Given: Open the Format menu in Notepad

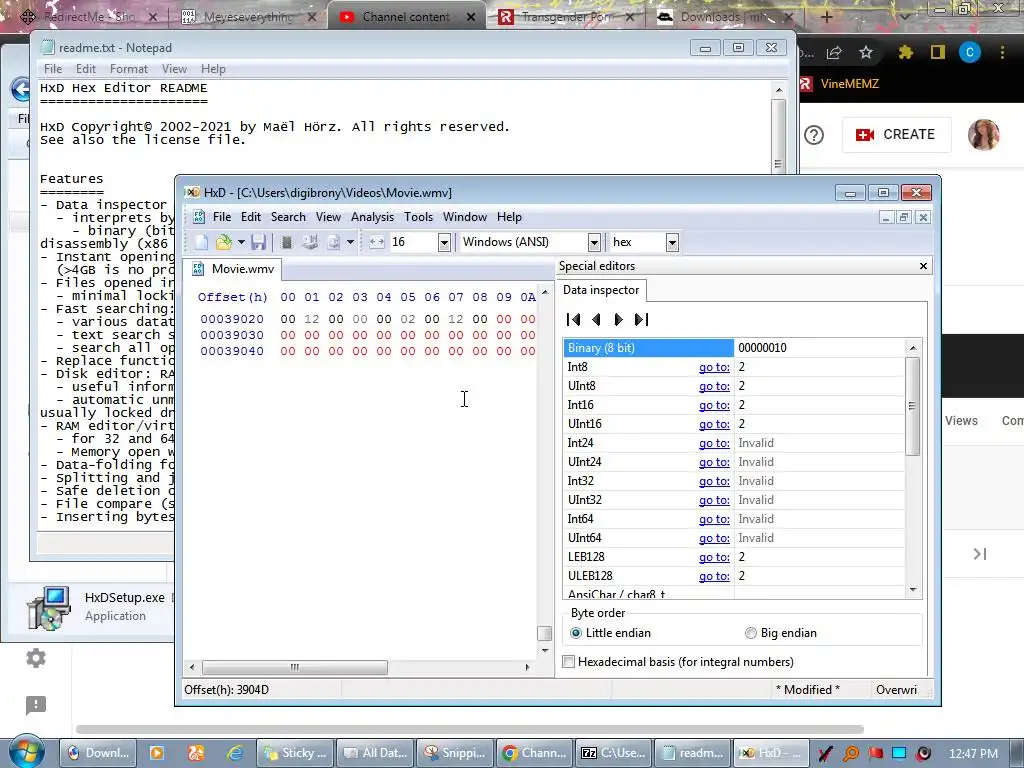Looking at the screenshot, I should point(129,69).
